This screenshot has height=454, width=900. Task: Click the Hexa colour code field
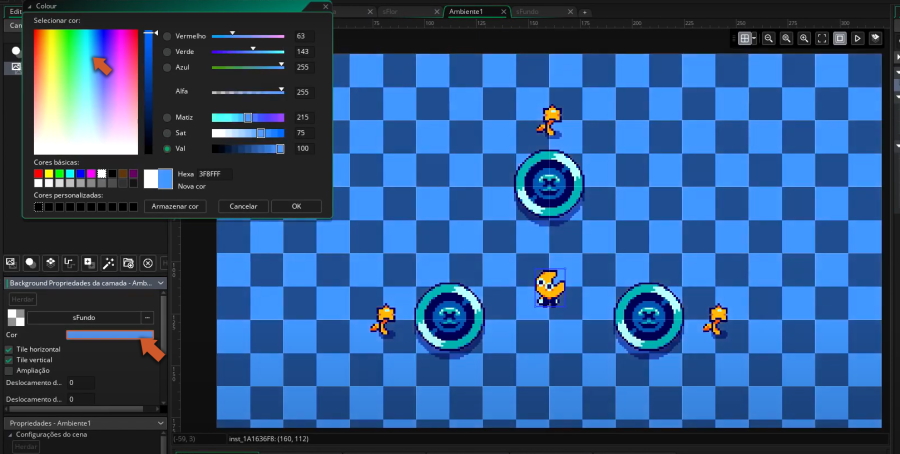point(215,174)
